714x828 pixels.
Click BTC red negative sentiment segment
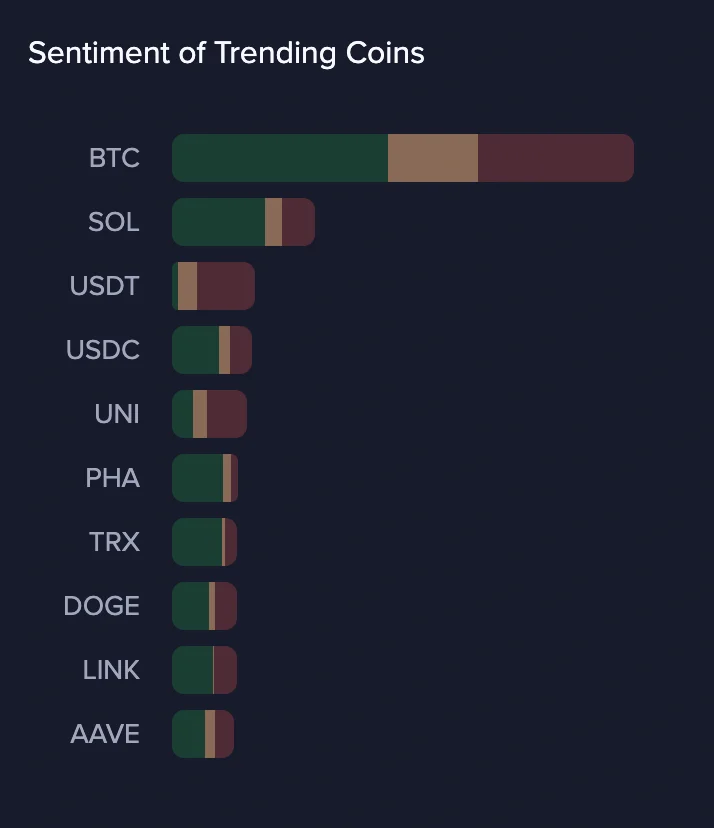(x=555, y=158)
